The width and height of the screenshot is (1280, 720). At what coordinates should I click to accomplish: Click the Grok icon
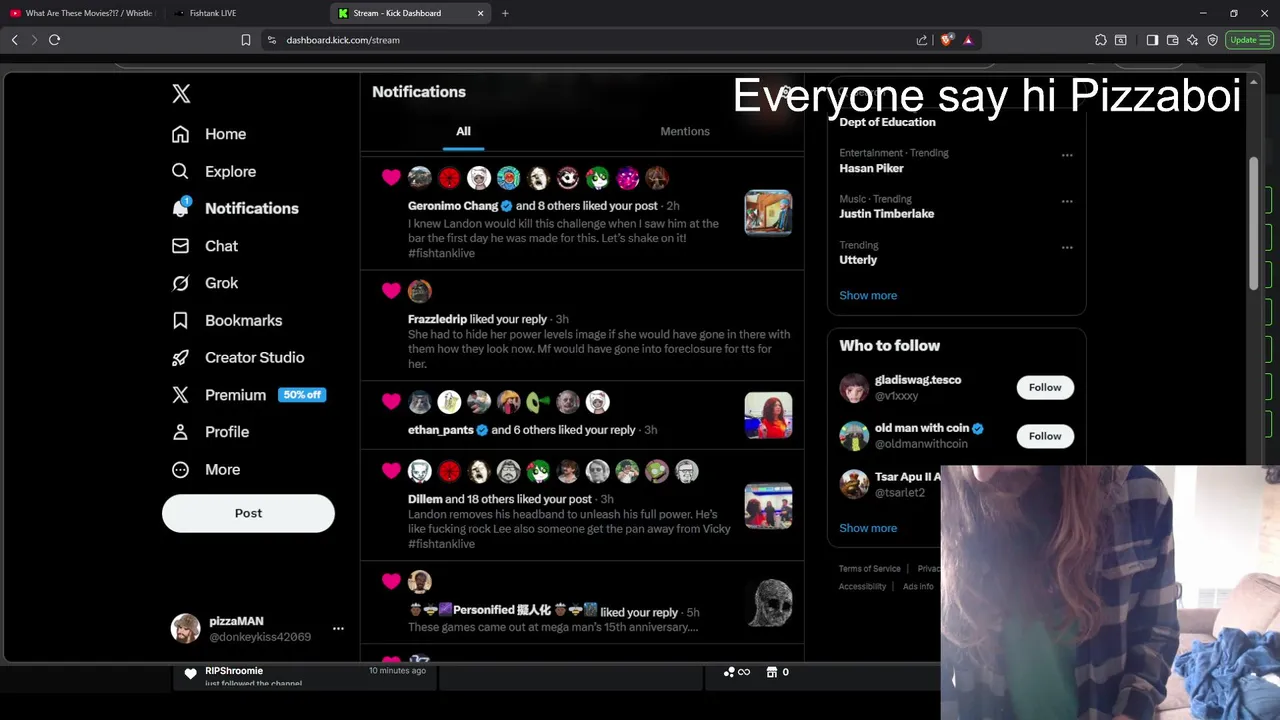pos(180,283)
